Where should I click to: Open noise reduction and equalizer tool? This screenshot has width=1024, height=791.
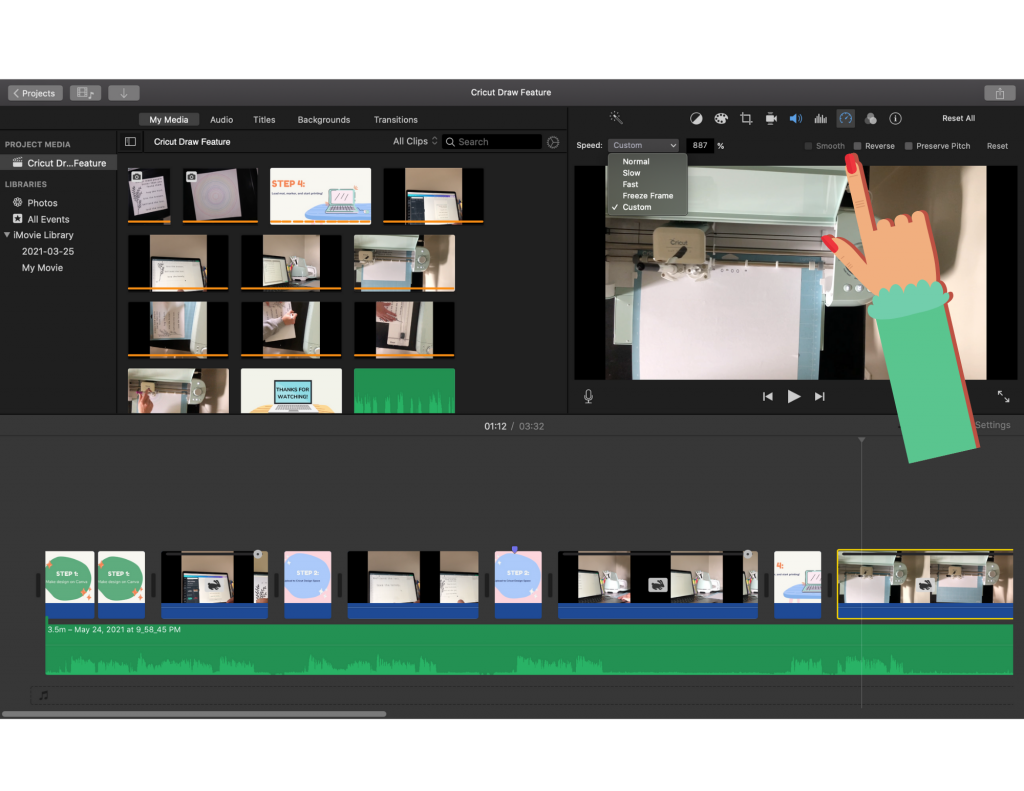click(820, 118)
